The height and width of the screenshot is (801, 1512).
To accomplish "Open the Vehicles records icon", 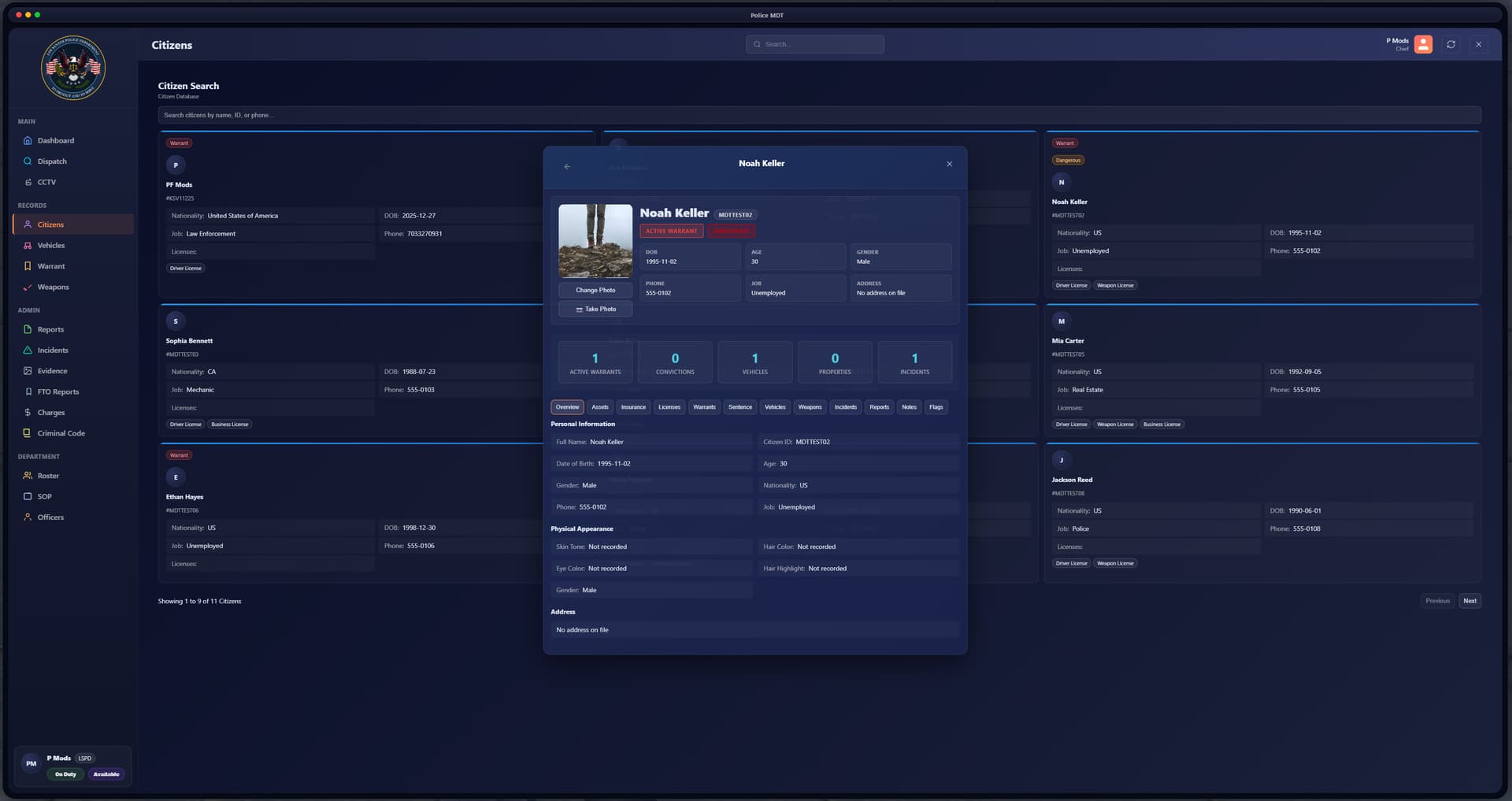I will tap(28, 246).
